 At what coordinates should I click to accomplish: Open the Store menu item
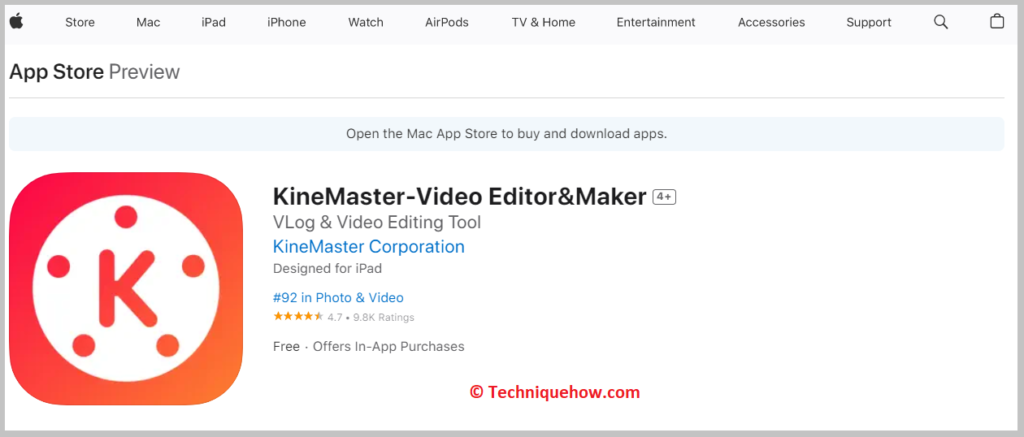pos(80,22)
